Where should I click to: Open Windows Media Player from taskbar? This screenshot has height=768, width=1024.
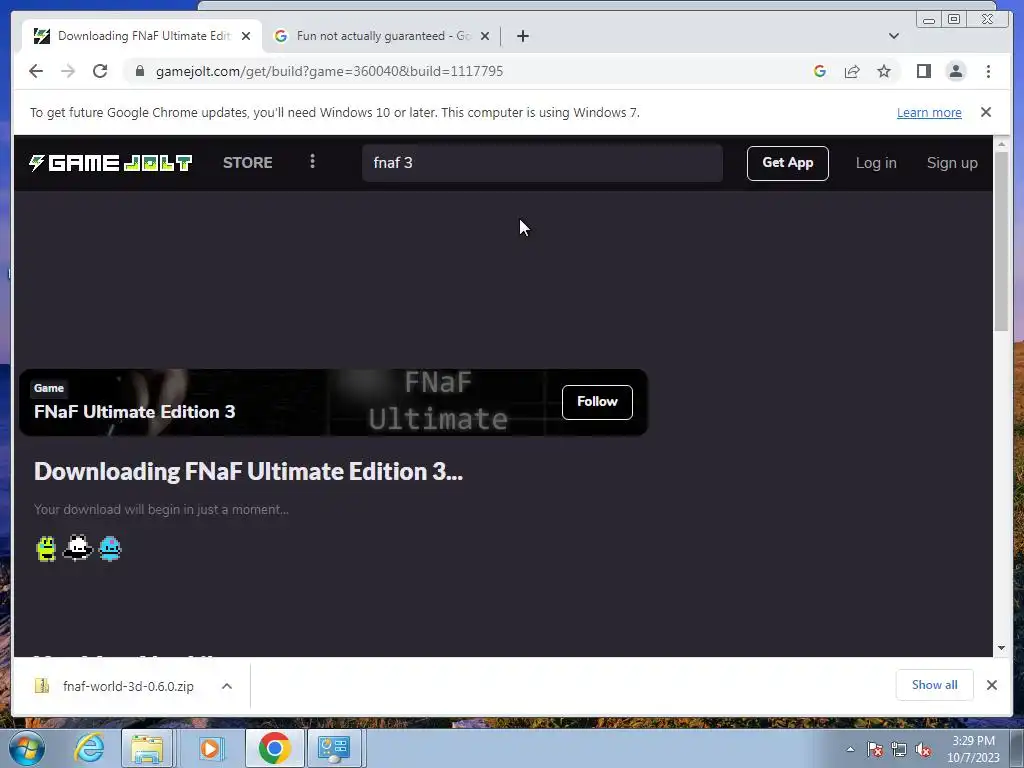tap(210, 748)
